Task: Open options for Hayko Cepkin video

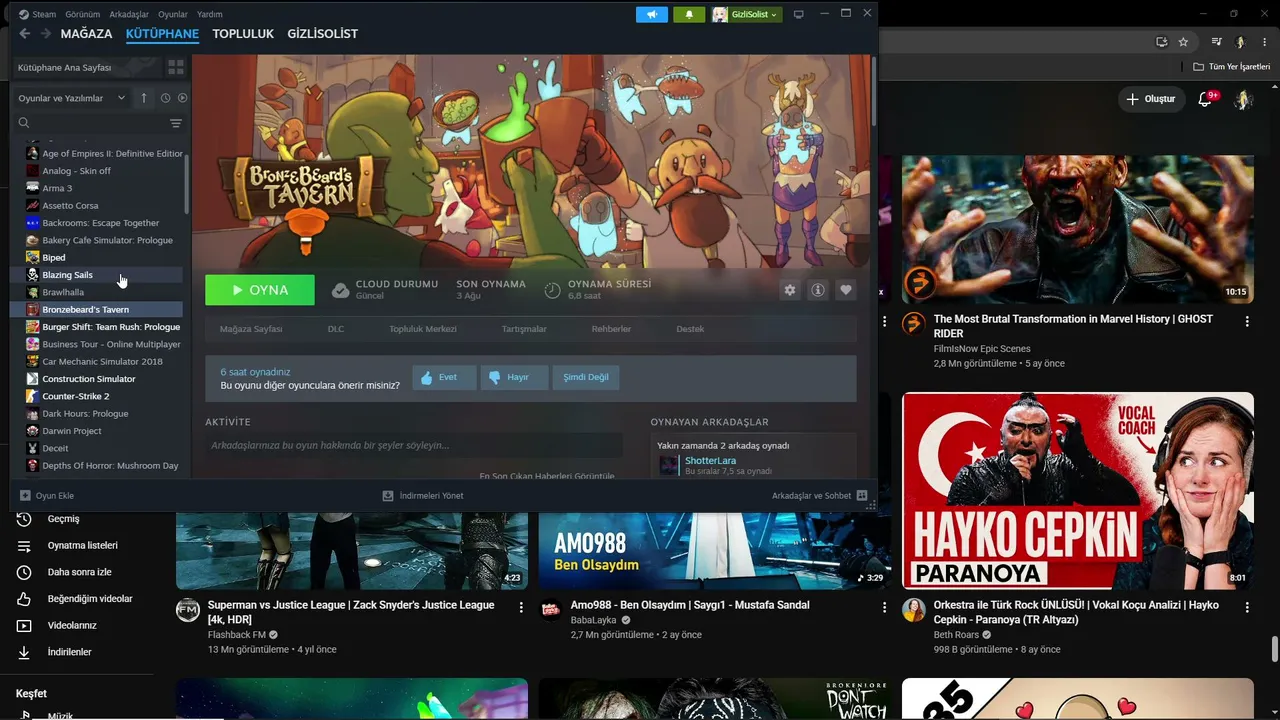Action: (1247, 608)
